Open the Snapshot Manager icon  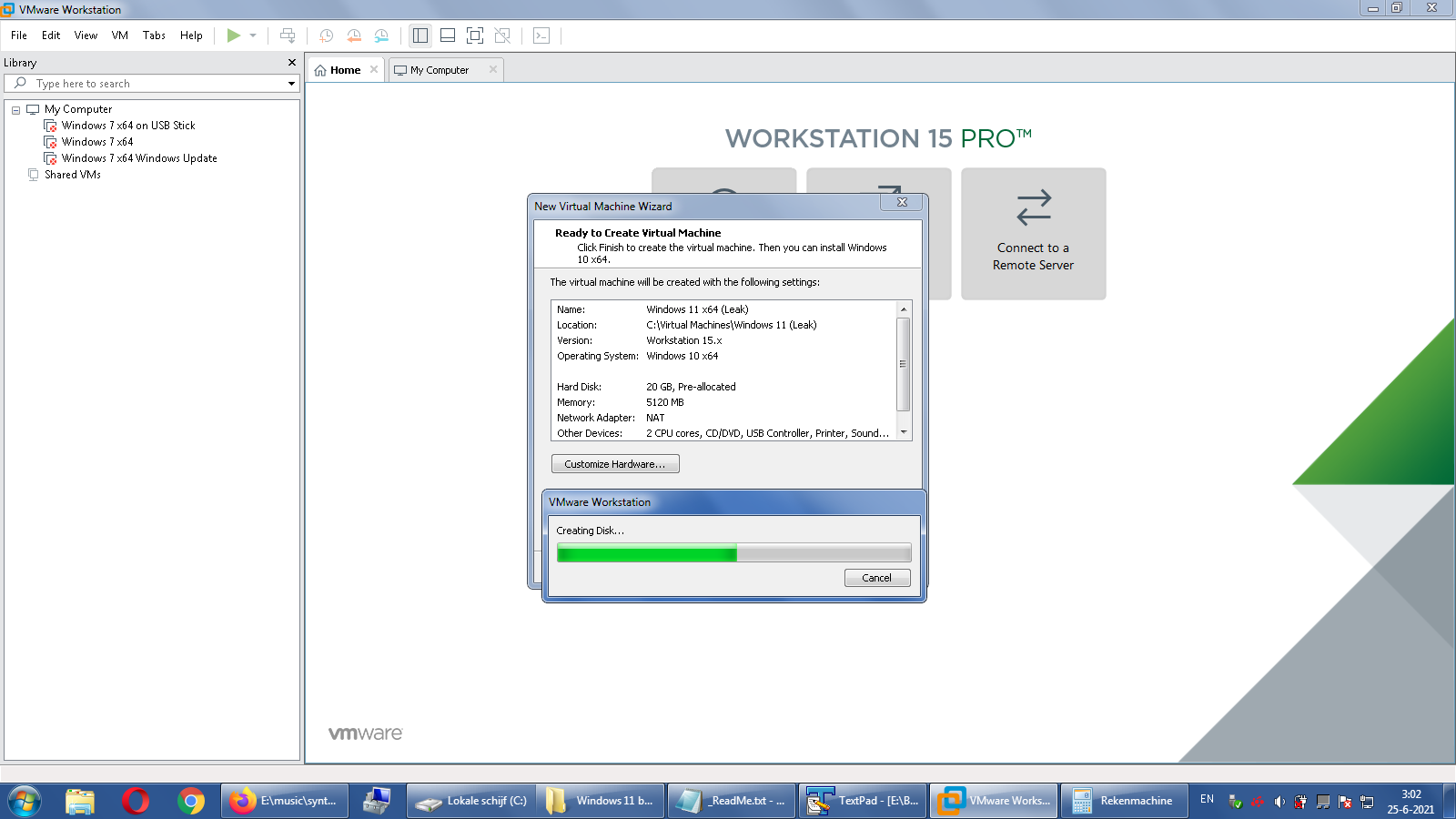381,35
